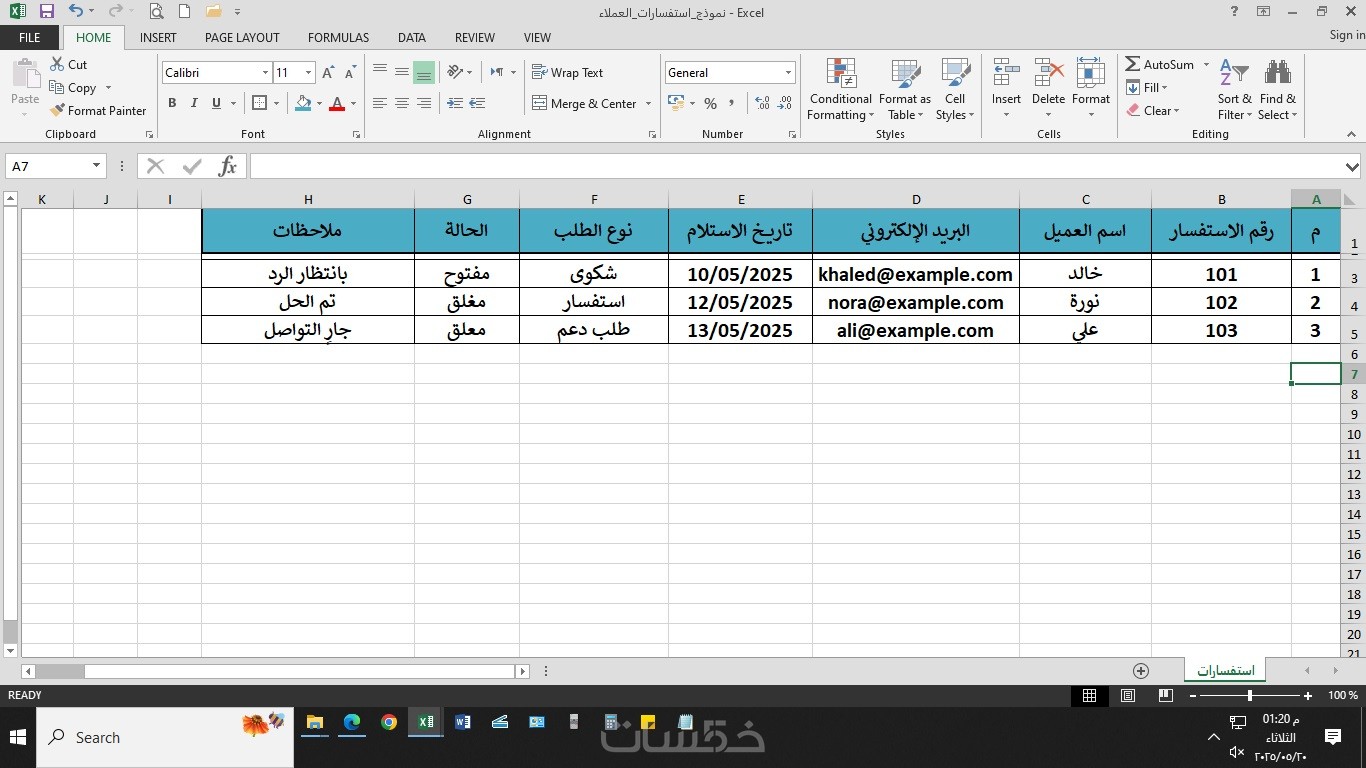This screenshot has height=768, width=1366.
Task: Click the Increase Indent icon
Action: [x=477, y=103]
